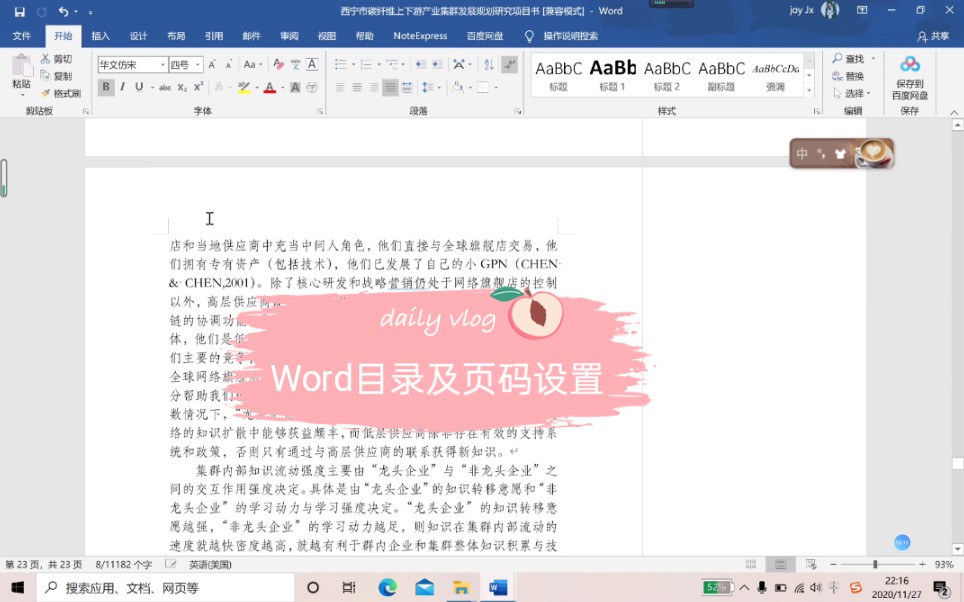The height and width of the screenshot is (602, 964).
Task: Apply bold formatting
Action: click(x=105, y=85)
